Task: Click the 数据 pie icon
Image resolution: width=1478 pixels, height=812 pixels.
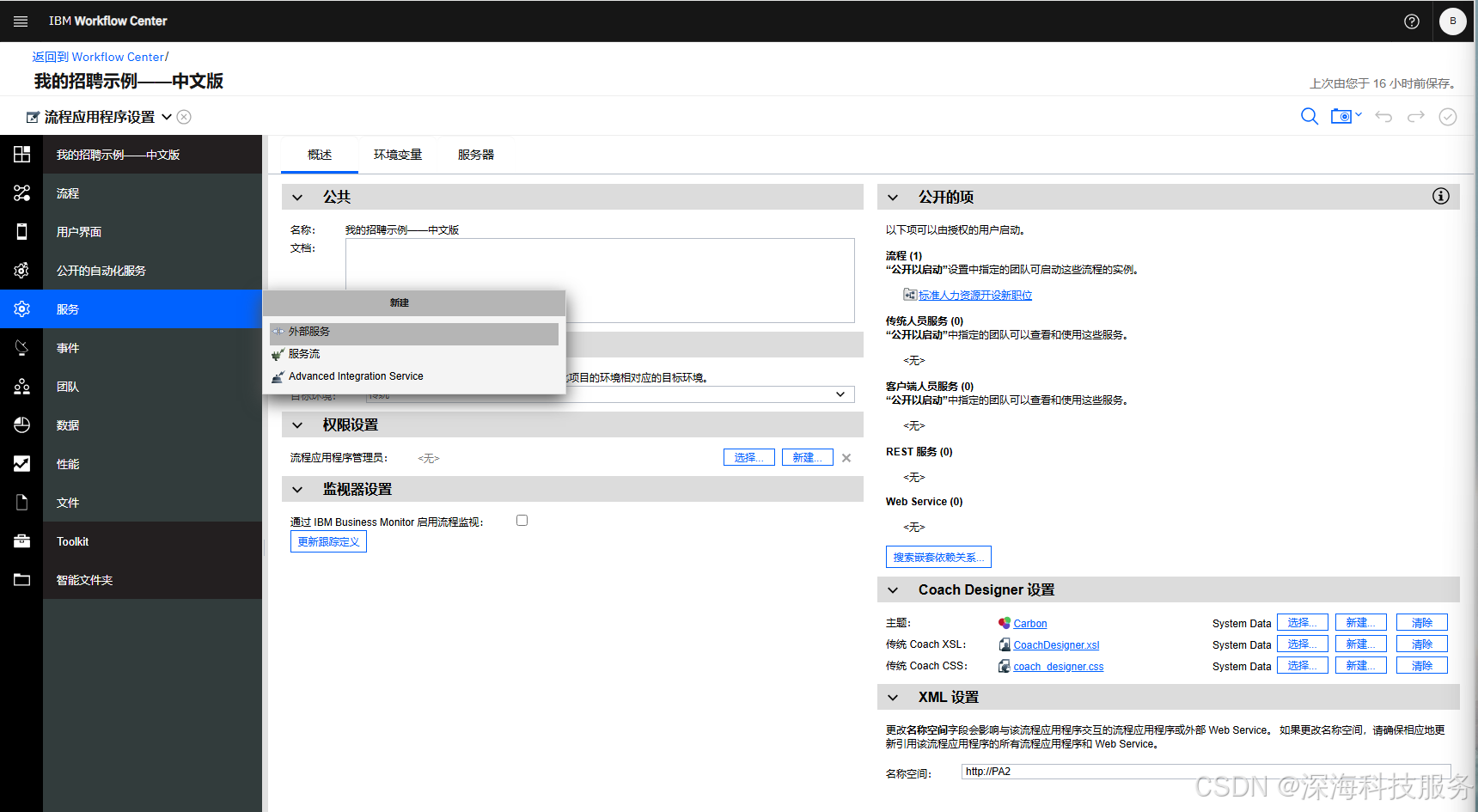Action: tap(21, 425)
